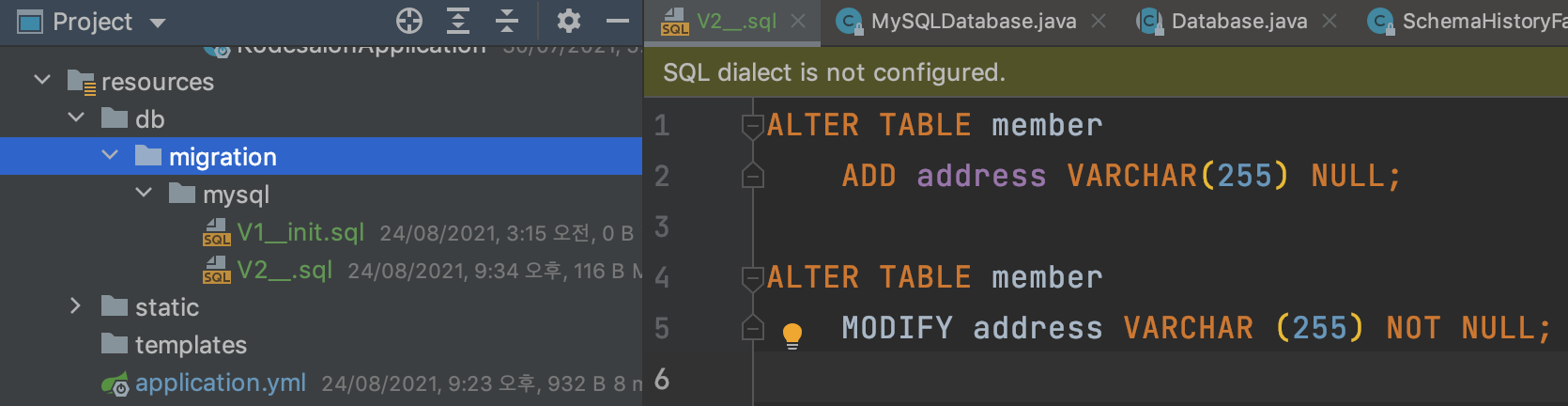Expand the static folder
This screenshot has height=406, width=1568.
(76, 306)
